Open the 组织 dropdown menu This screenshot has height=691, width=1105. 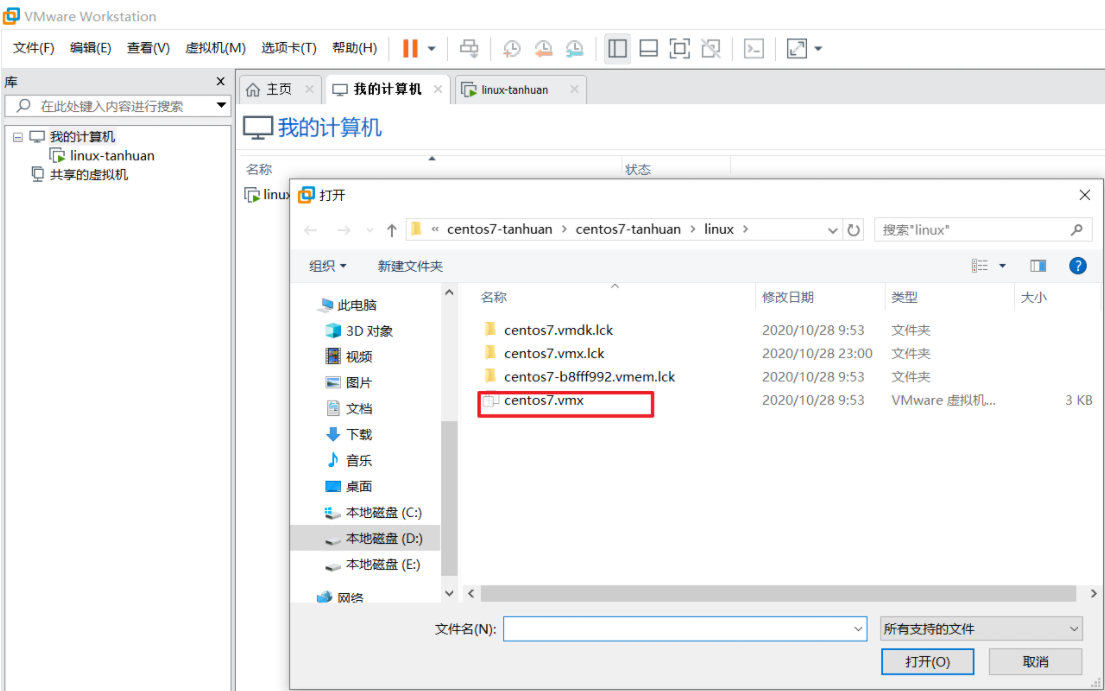(328, 266)
